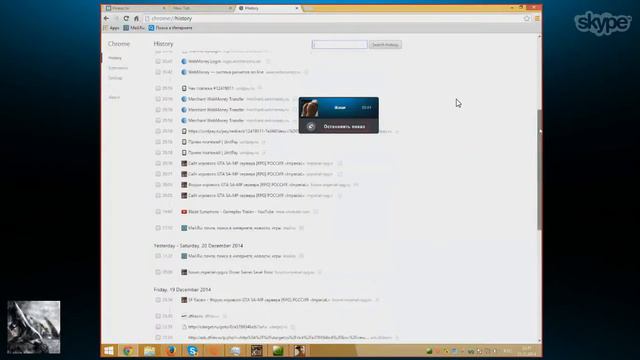Screen dimensions: 640x360
Task: Open the Поиск в Интернете bookmark
Action: [170, 28]
